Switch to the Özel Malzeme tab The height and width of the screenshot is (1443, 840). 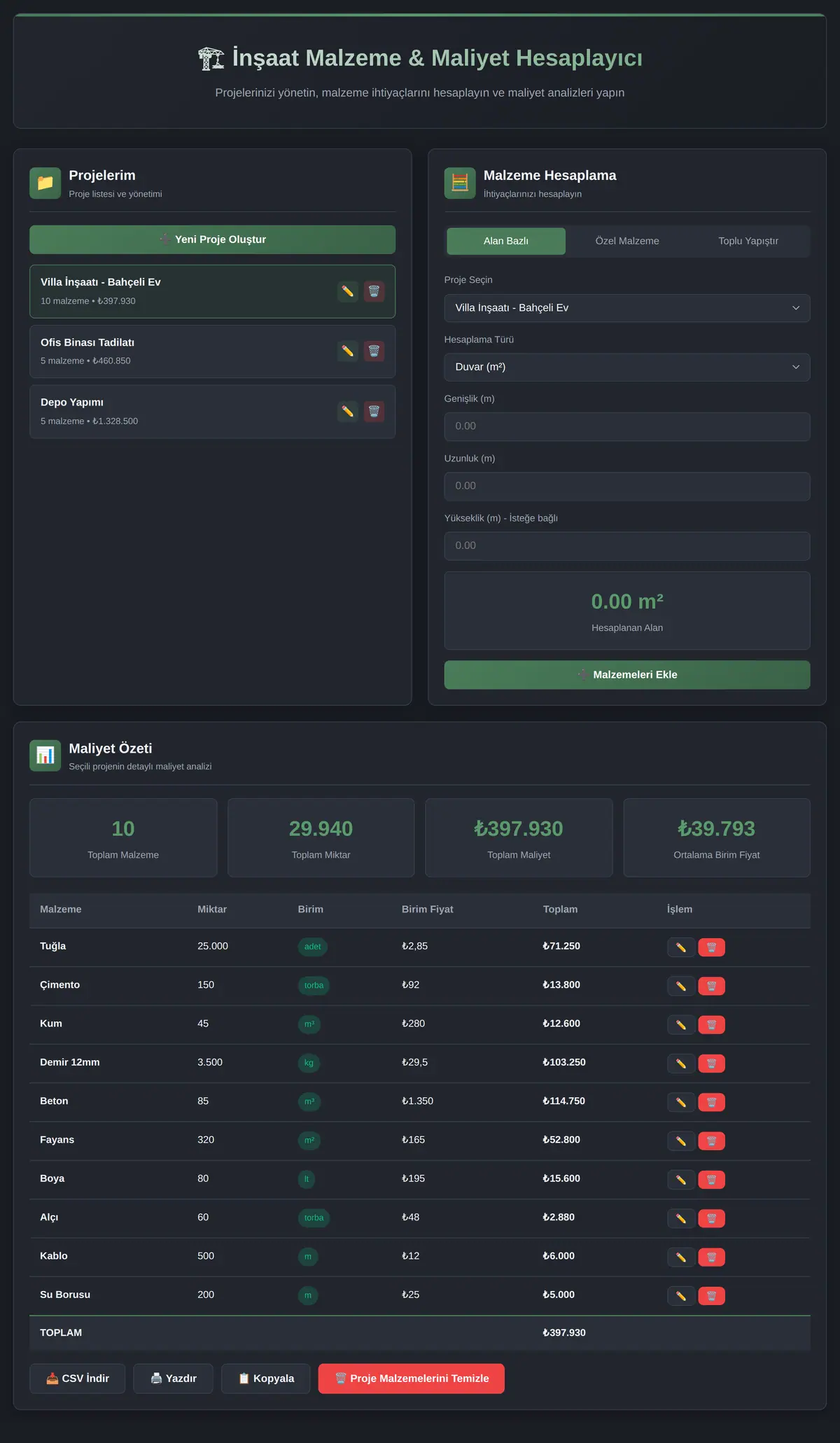click(627, 241)
